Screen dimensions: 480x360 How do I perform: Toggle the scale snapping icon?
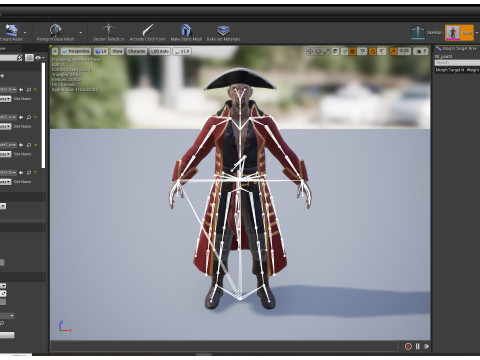coord(393,51)
